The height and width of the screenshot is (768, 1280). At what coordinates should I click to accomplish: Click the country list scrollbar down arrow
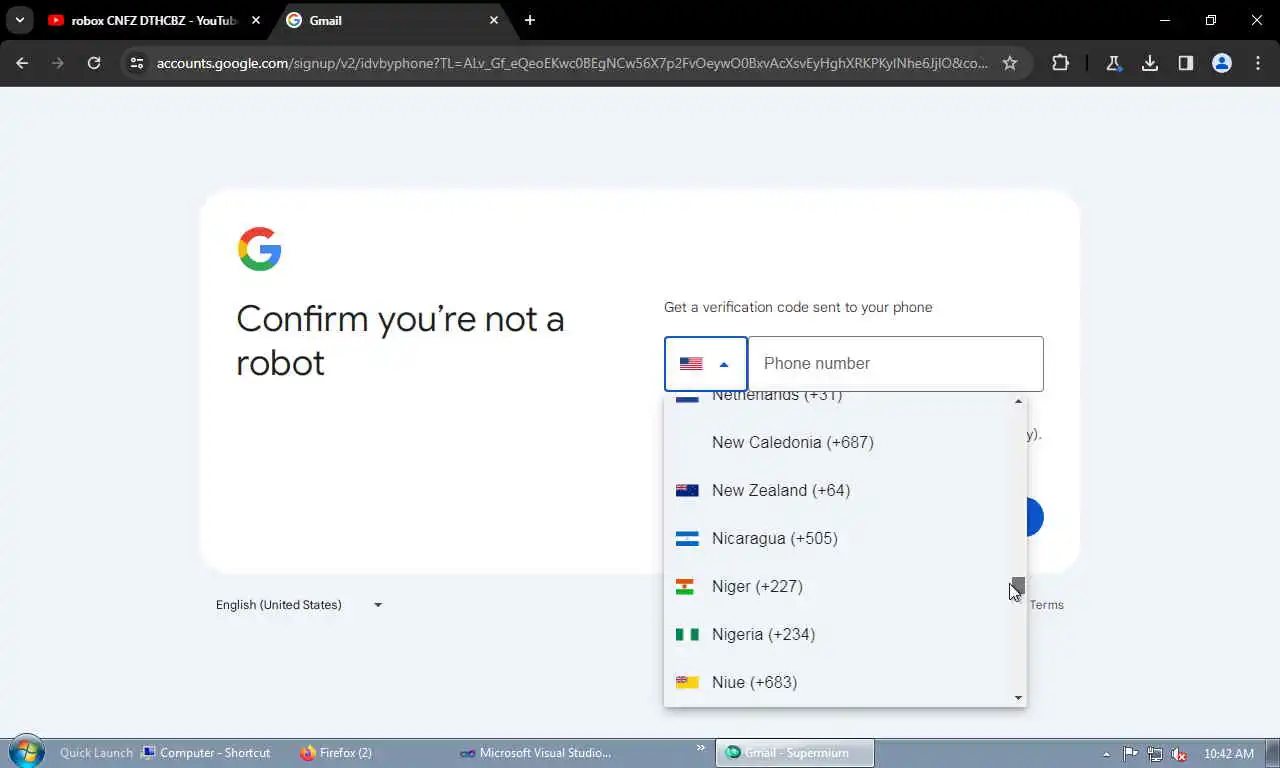1019,698
